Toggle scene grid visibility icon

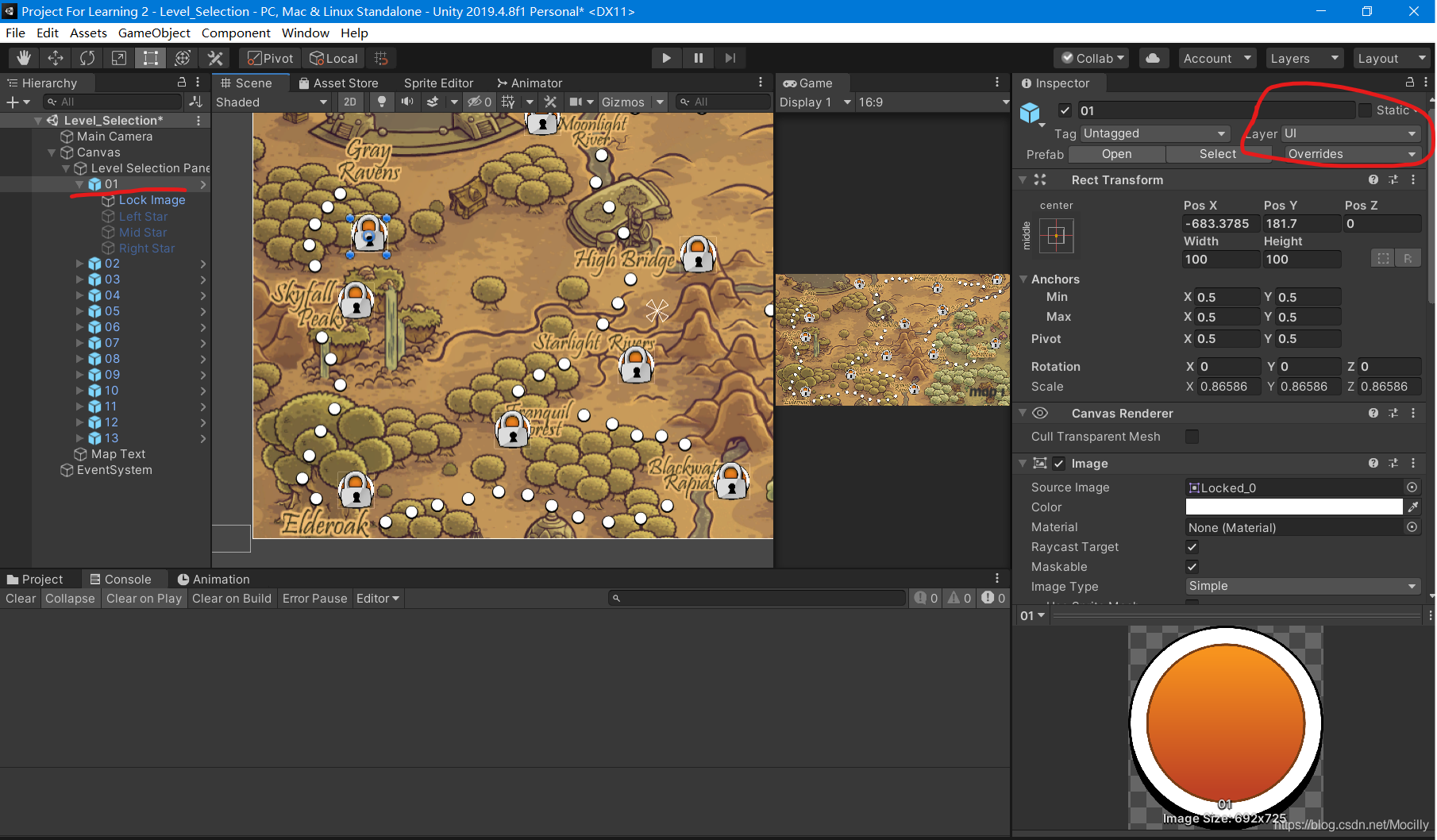(x=508, y=102)
